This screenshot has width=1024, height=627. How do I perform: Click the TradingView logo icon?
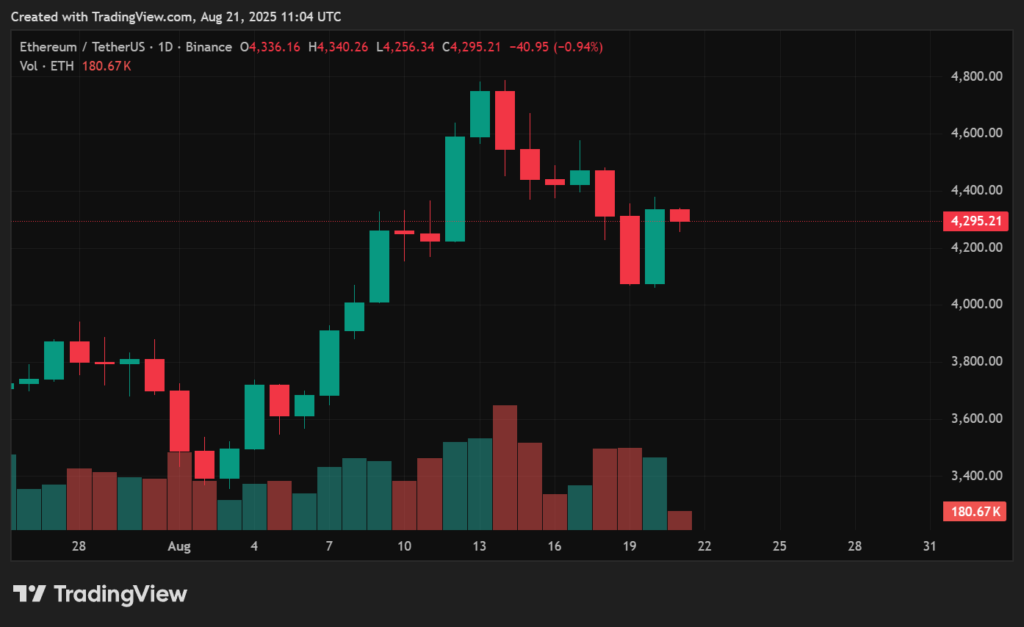[x=29, y=594]
